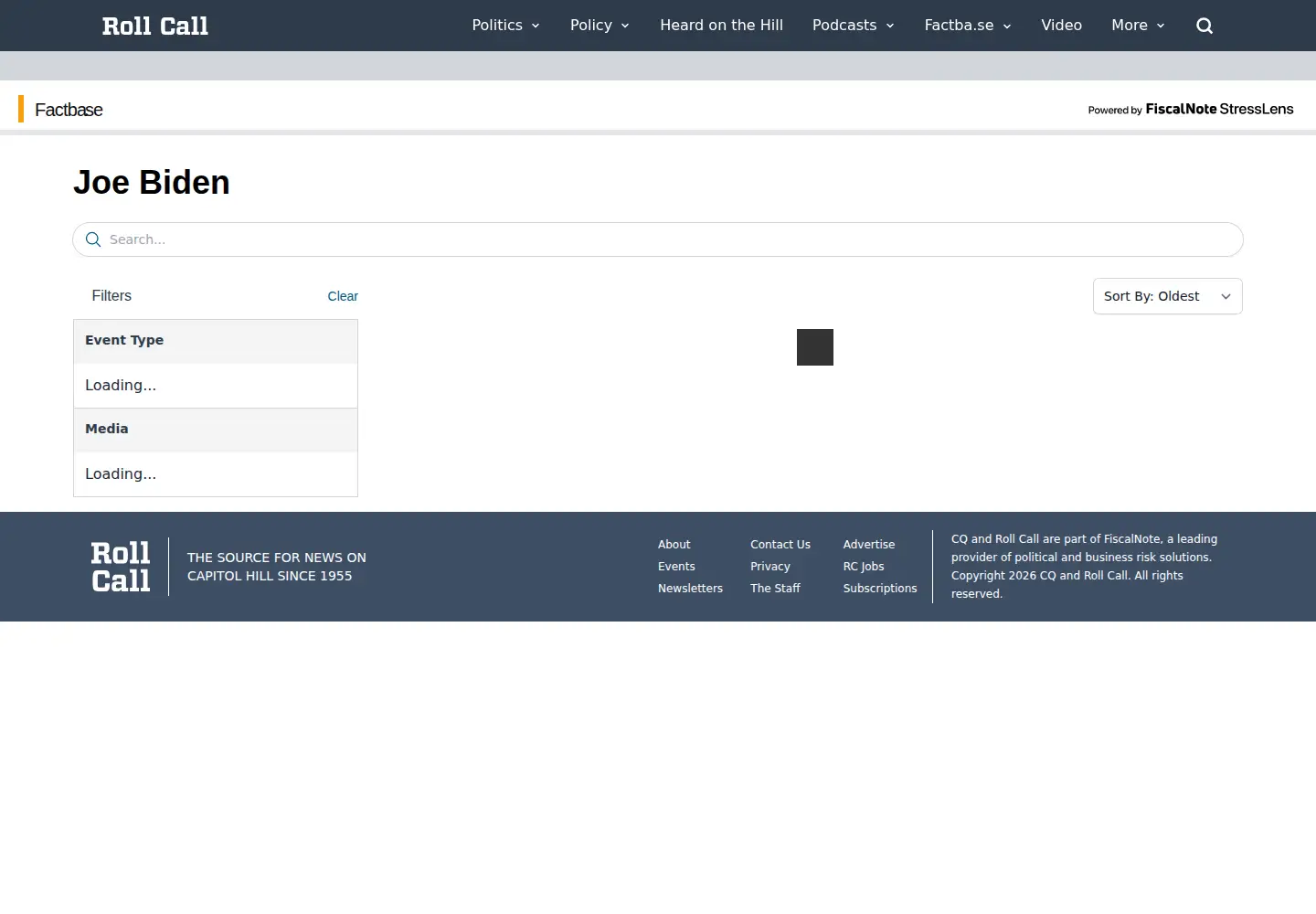The height and width of the screenshot is (914, 1316).
Task: Click the FiscalNote StressLens logo
Action: click(1191, 109)
